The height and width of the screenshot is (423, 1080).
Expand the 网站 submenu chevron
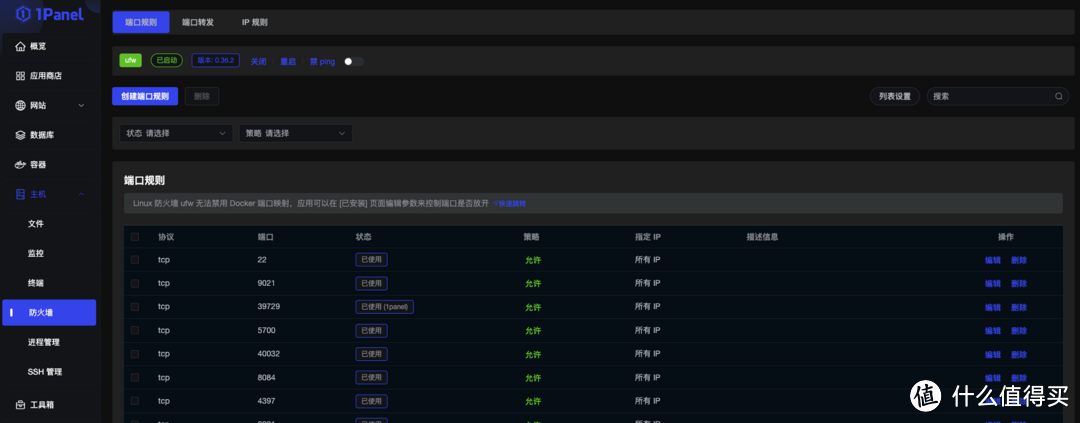(81, 105)
